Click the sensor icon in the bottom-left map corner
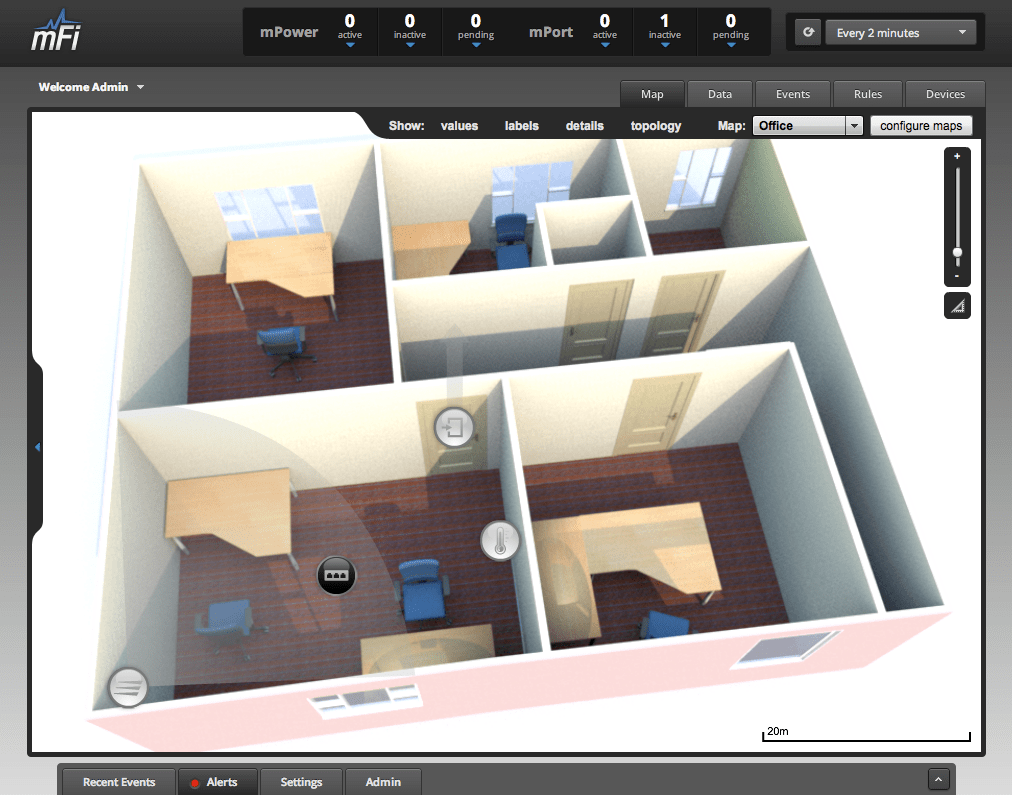1012x795 pixels. [x=128, y=687]
